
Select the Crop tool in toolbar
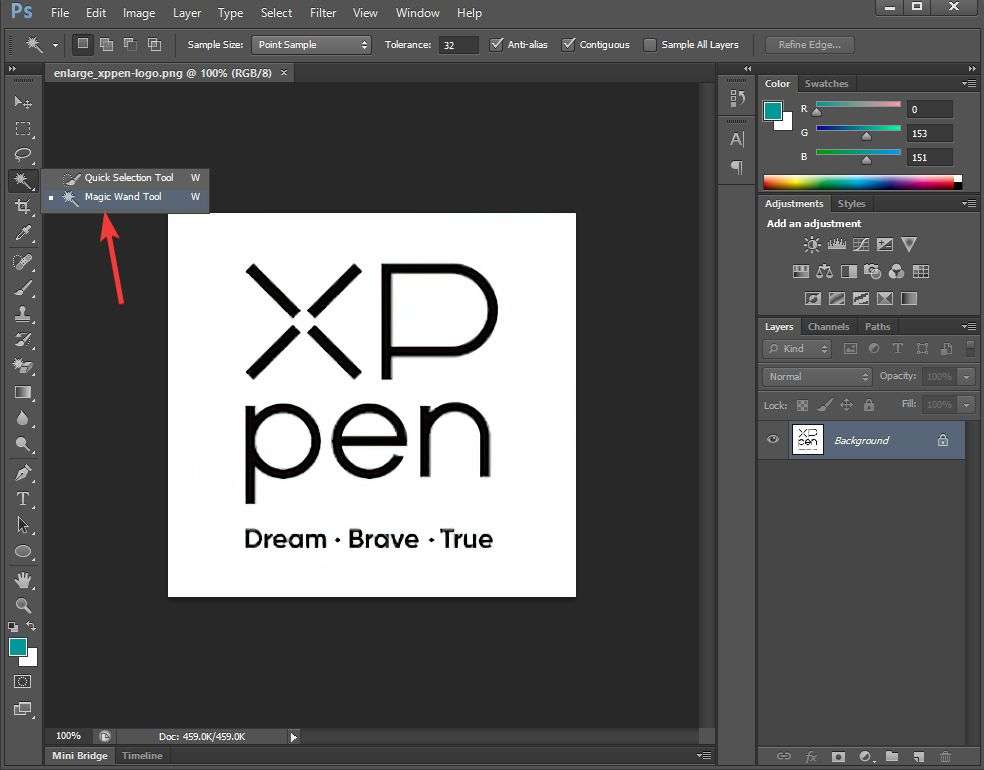[22, 207]
